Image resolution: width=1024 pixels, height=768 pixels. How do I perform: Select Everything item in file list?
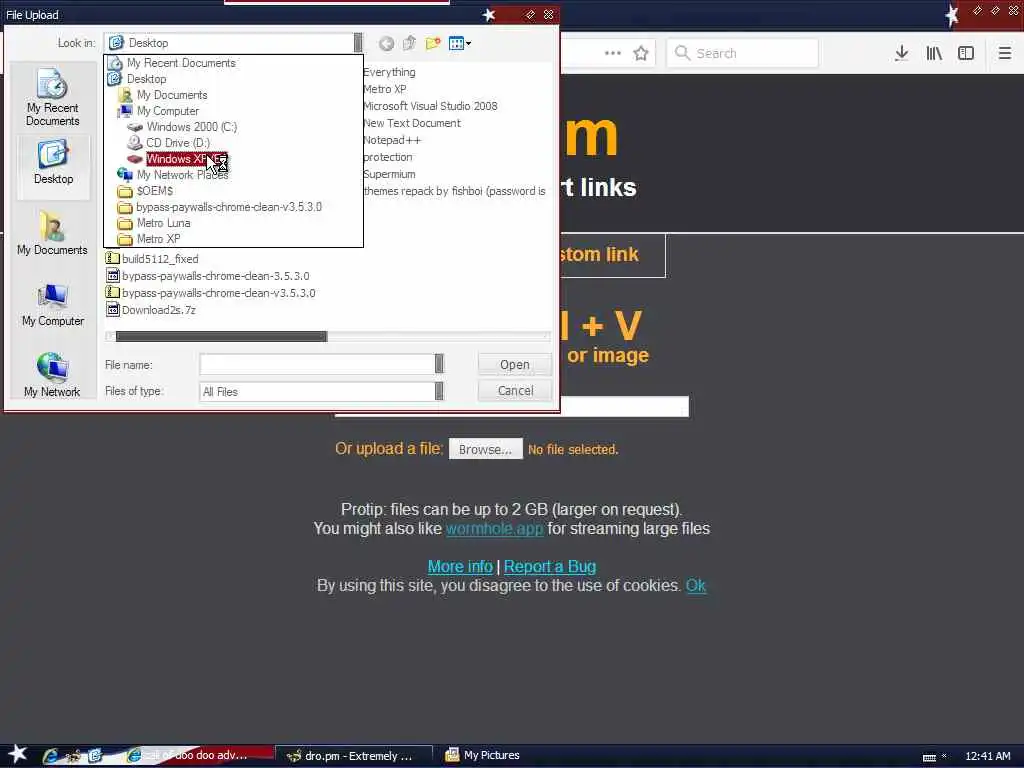click(389, 72)
